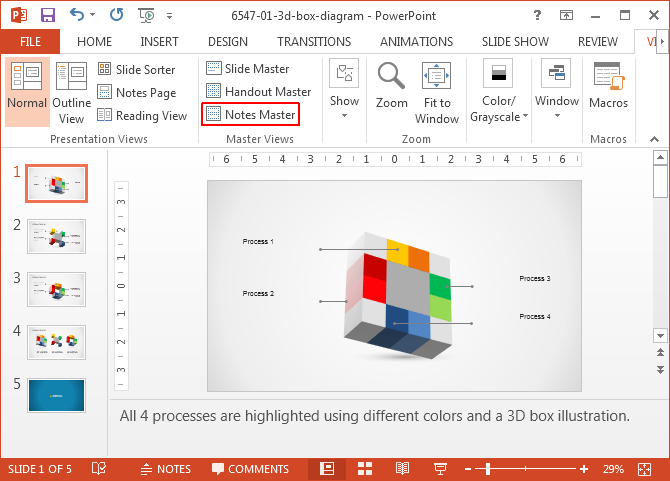
Task: Go to Next Slide double-arrow button
Action: click(660, 370)
